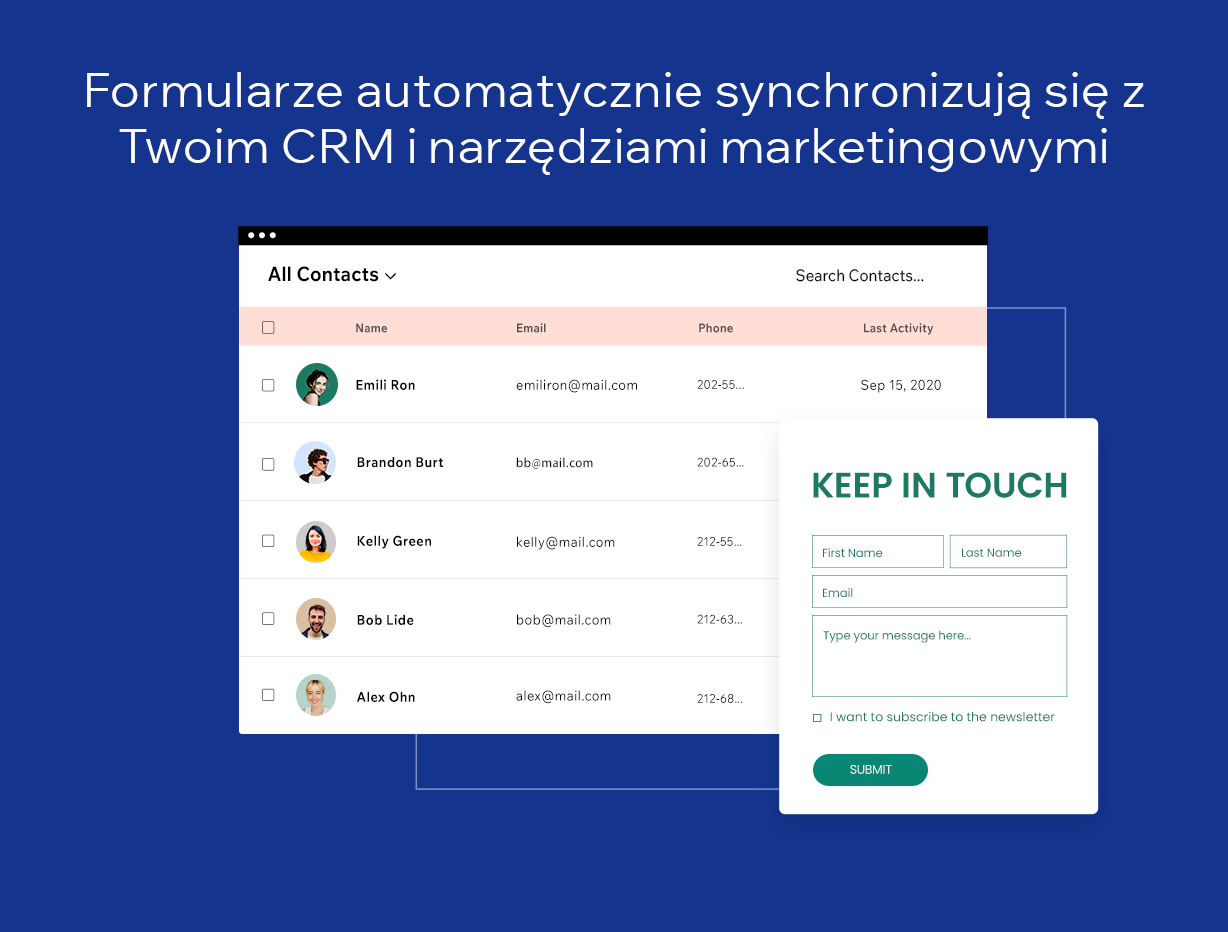The image size is (1228, 932).
Task: Enable the newsletter subscription checkbox
Action: click(817, 718)
